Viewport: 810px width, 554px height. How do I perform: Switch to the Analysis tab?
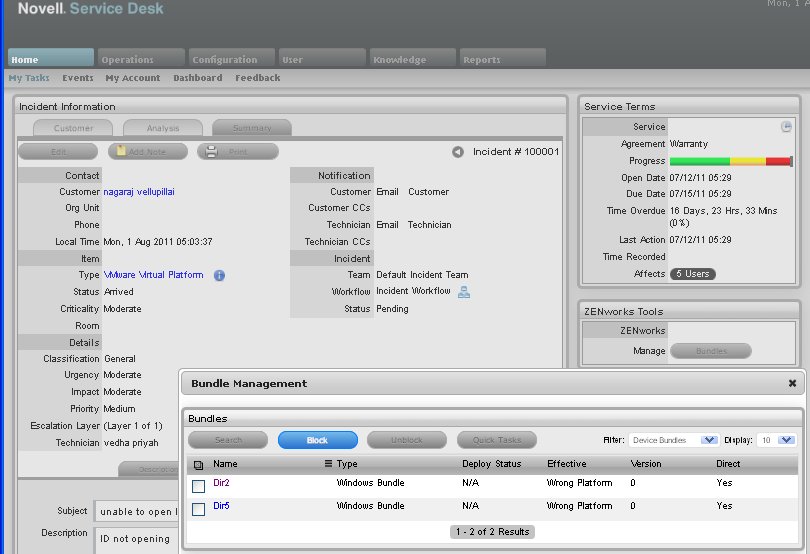pyautogui.click(x=162, y=128)
